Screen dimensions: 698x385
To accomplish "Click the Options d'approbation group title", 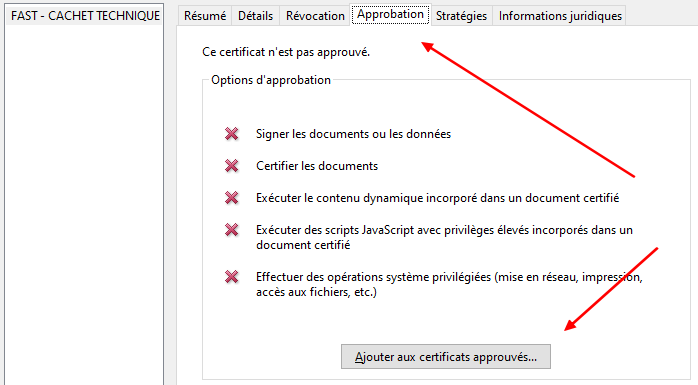I will 271,80.
